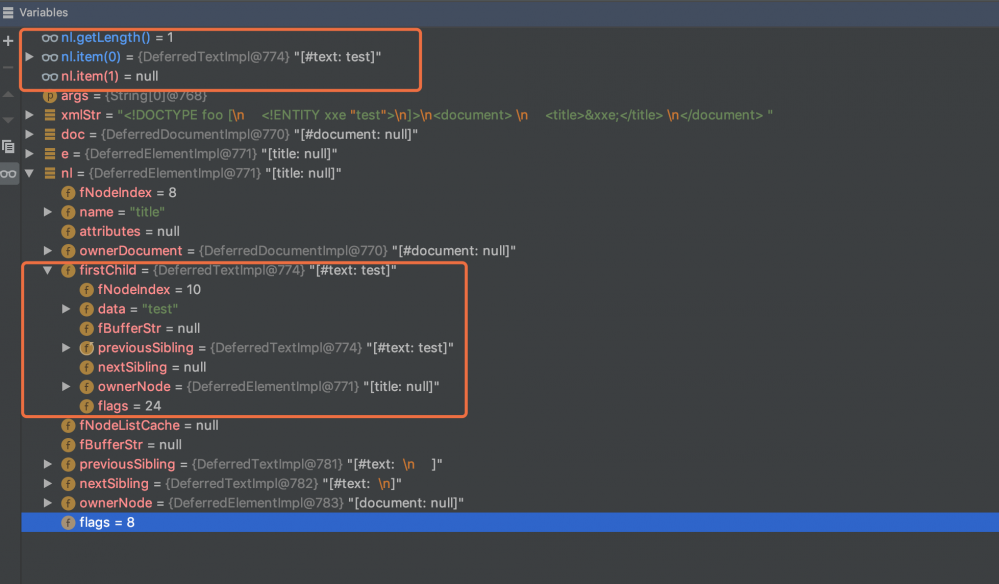The height and width of the screenshot is (584, 999).
Task: Select the highlighted flags = 8 row
Action: tap(510, 523)
